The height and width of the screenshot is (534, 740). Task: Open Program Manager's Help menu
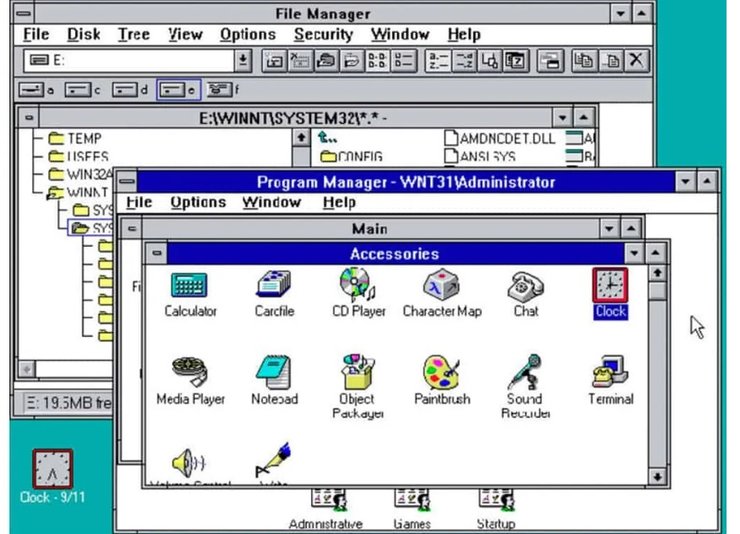tap(339, 202)
